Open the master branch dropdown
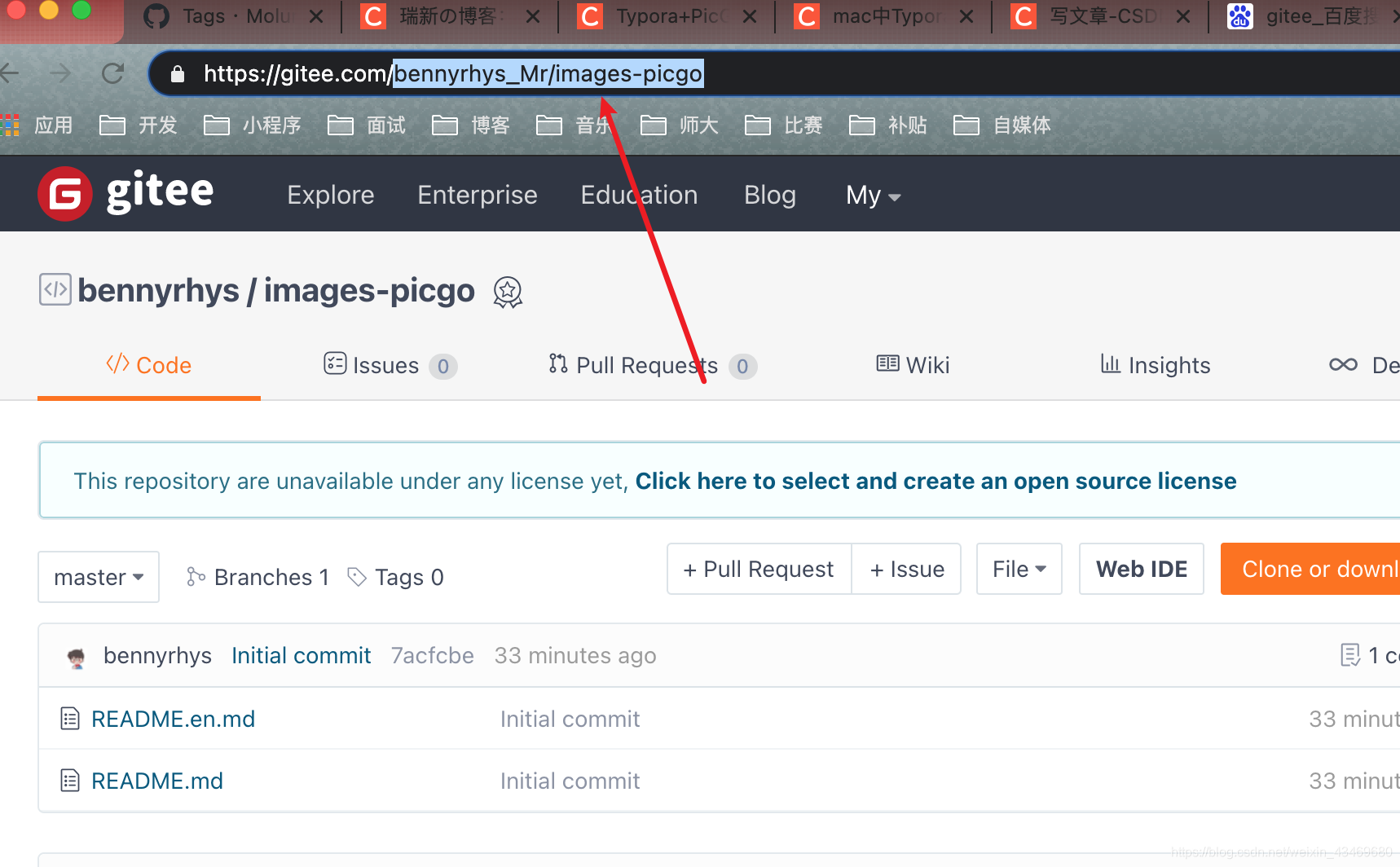The image size is (1400, 867). (99, 577)
